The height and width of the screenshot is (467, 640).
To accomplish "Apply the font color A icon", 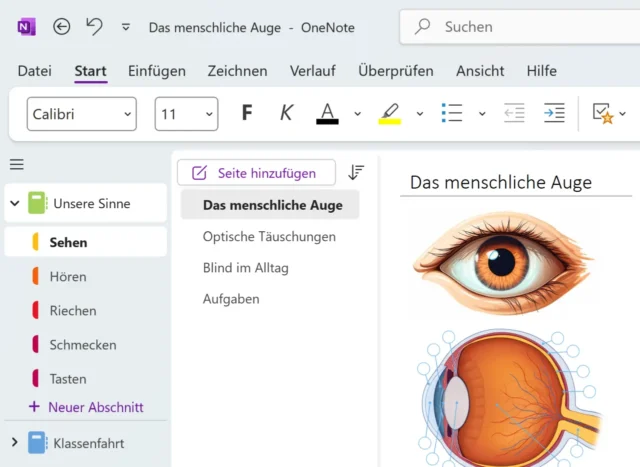I will click(327, 113).
